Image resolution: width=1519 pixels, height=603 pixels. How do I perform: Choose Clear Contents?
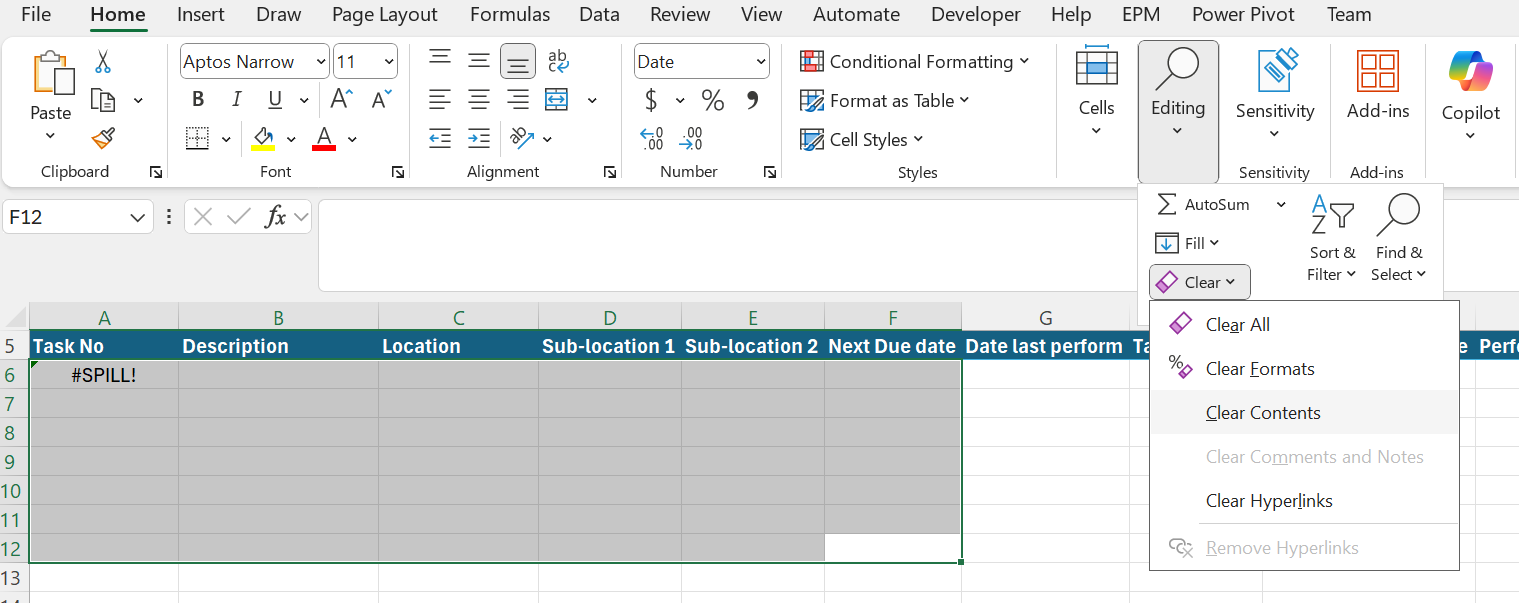[1304, 413]
